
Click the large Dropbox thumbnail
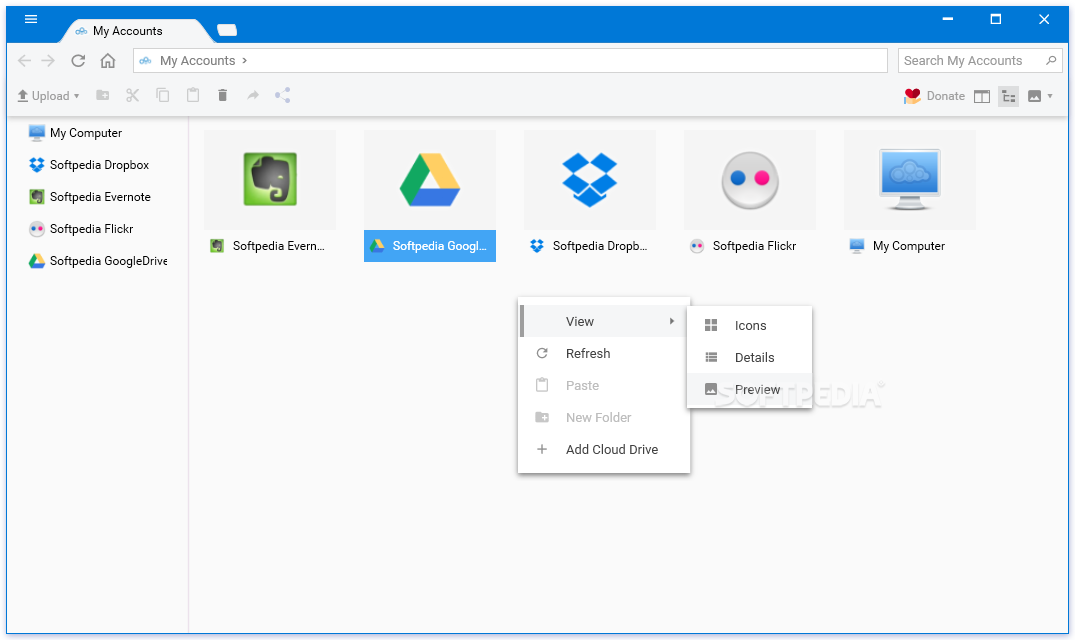(590, 180)
